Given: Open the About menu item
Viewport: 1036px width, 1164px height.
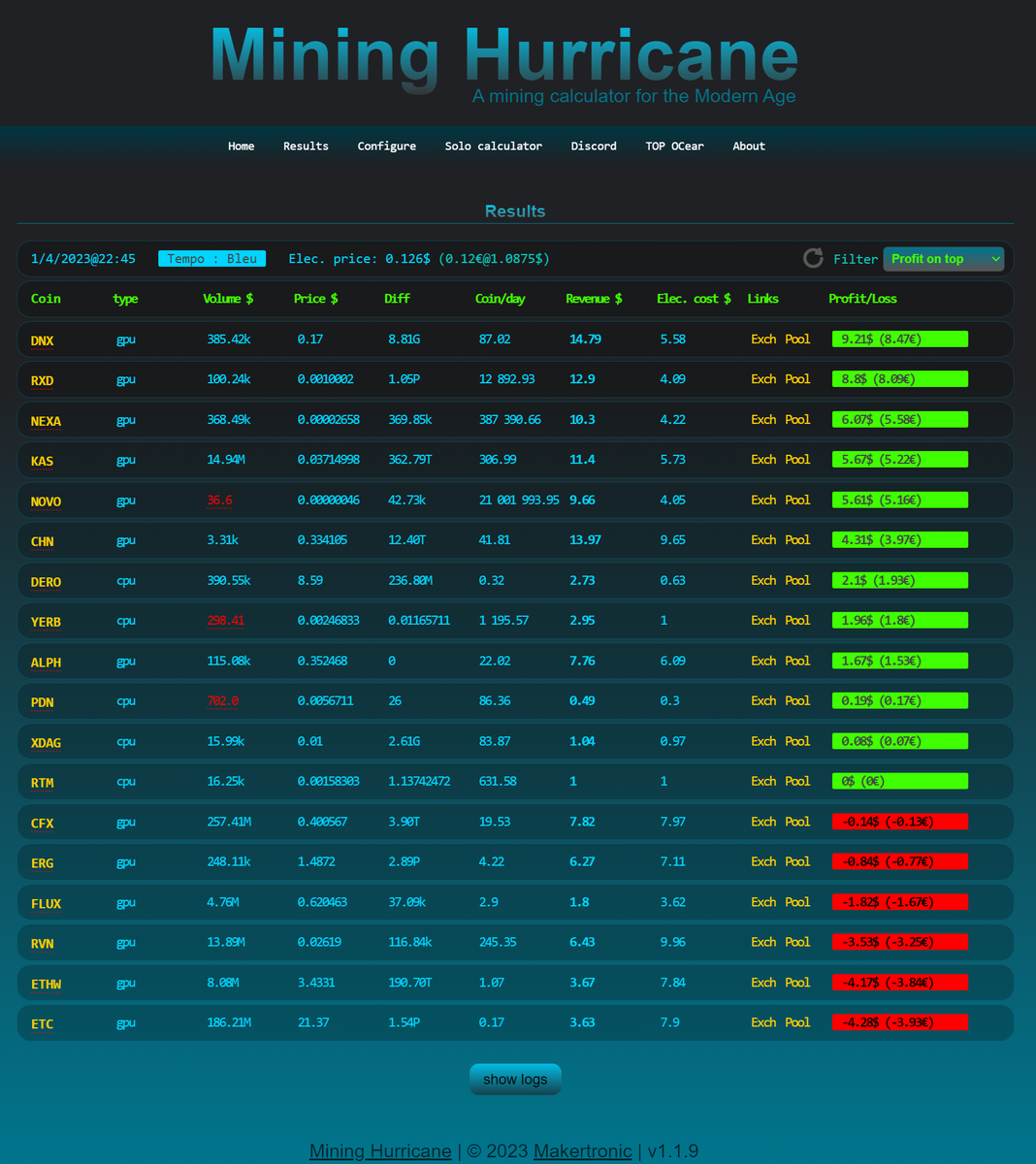Looking at the screenshot, I should [749, 146].
